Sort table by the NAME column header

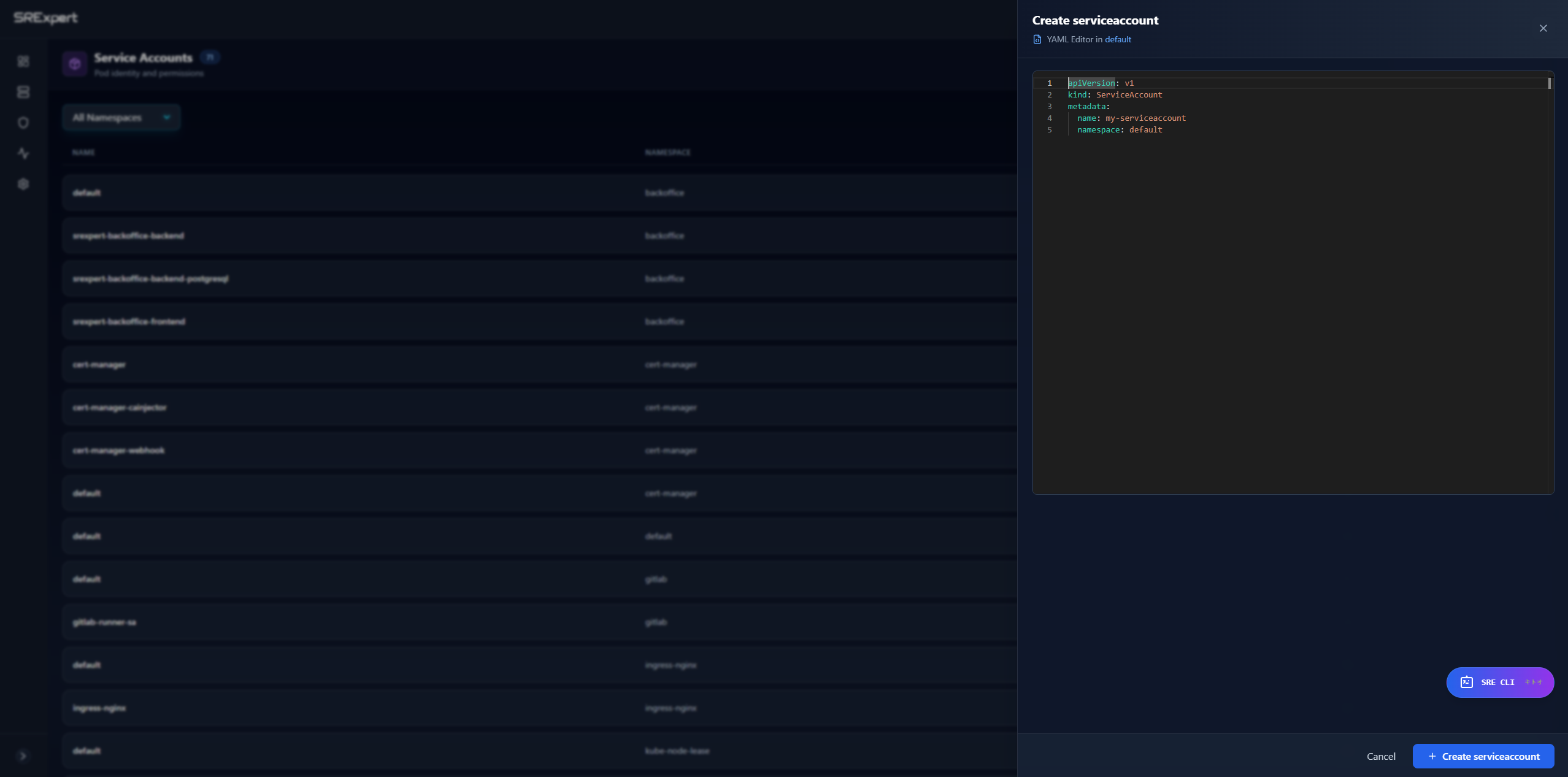coord(84,152)
